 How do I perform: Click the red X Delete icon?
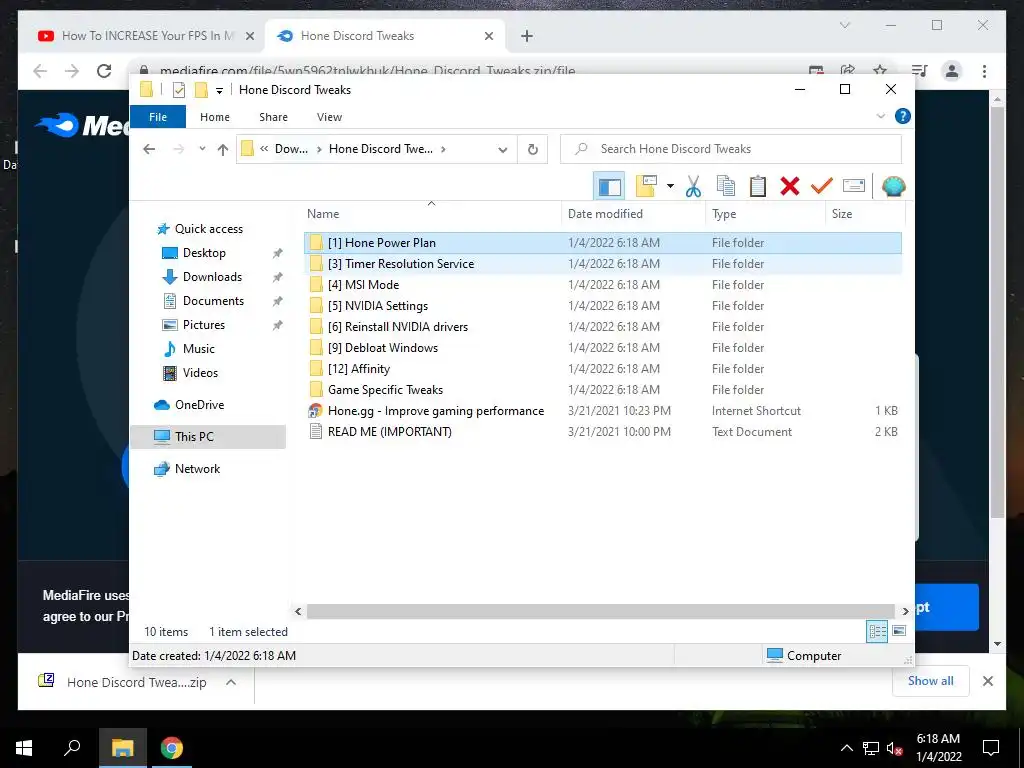pyautogui.click(x=790, y=187)
